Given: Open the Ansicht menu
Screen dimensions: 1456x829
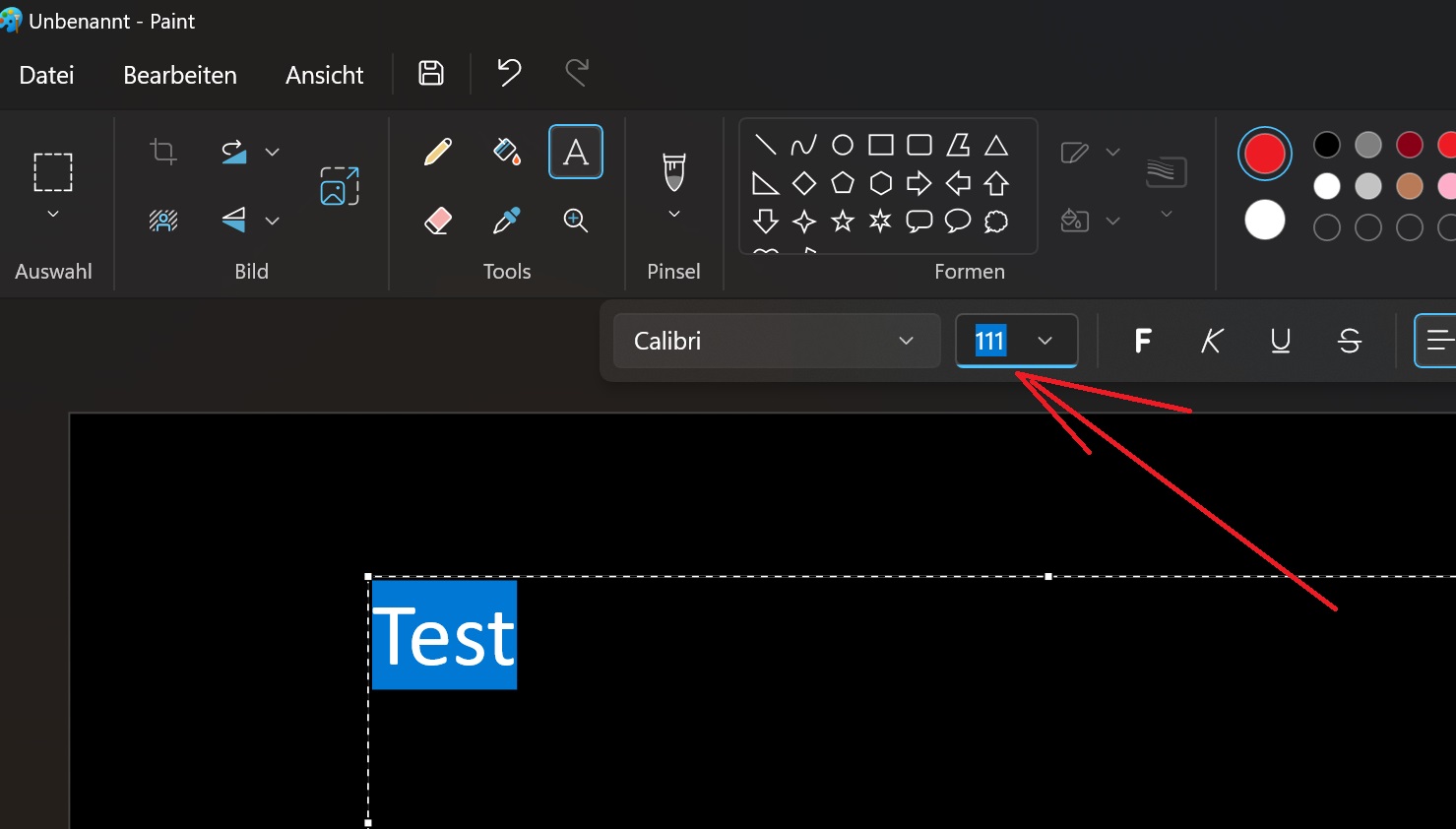Looking at the screenshot, I should coord(325,75).
